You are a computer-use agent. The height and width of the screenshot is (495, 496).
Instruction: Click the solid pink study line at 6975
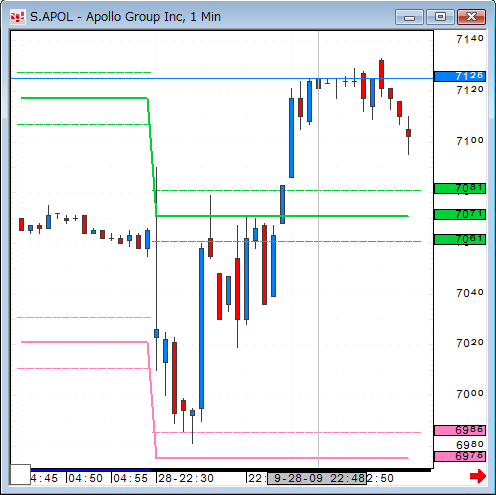(282, 458)
